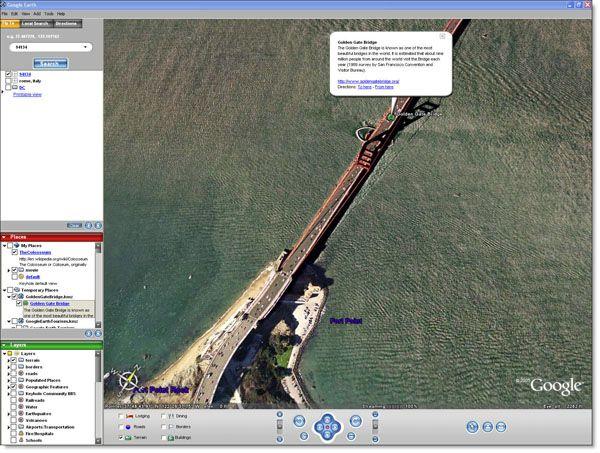Click the Railroads layer icon

click(21, 400)
